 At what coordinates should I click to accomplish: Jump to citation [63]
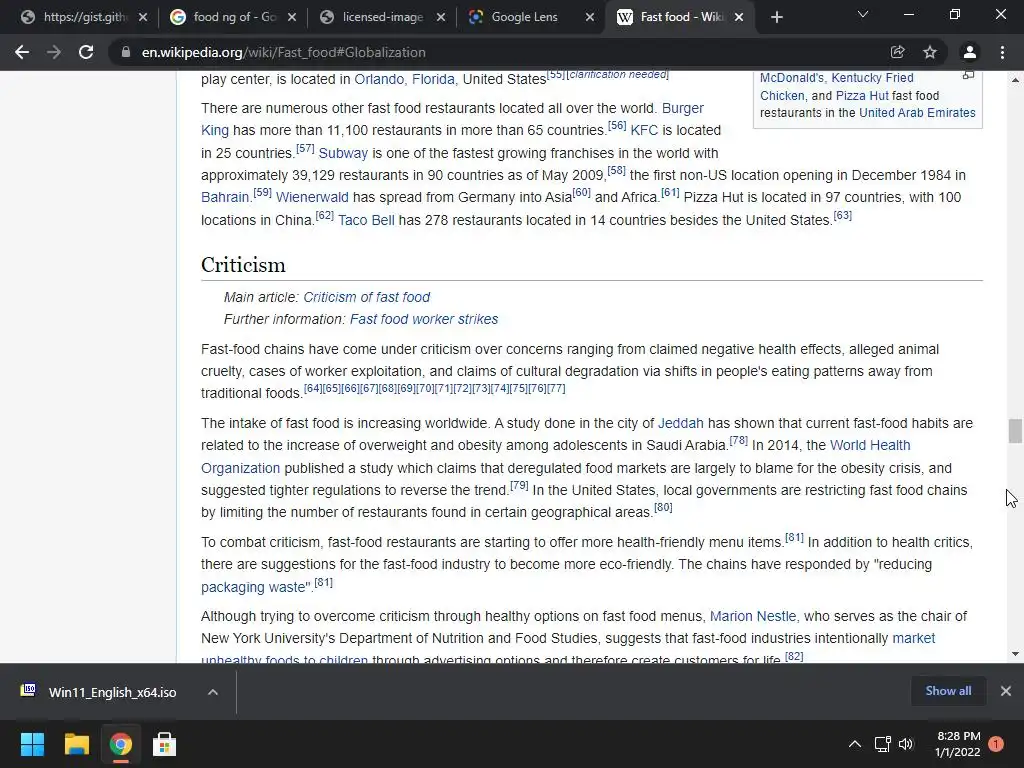point(842,216)
